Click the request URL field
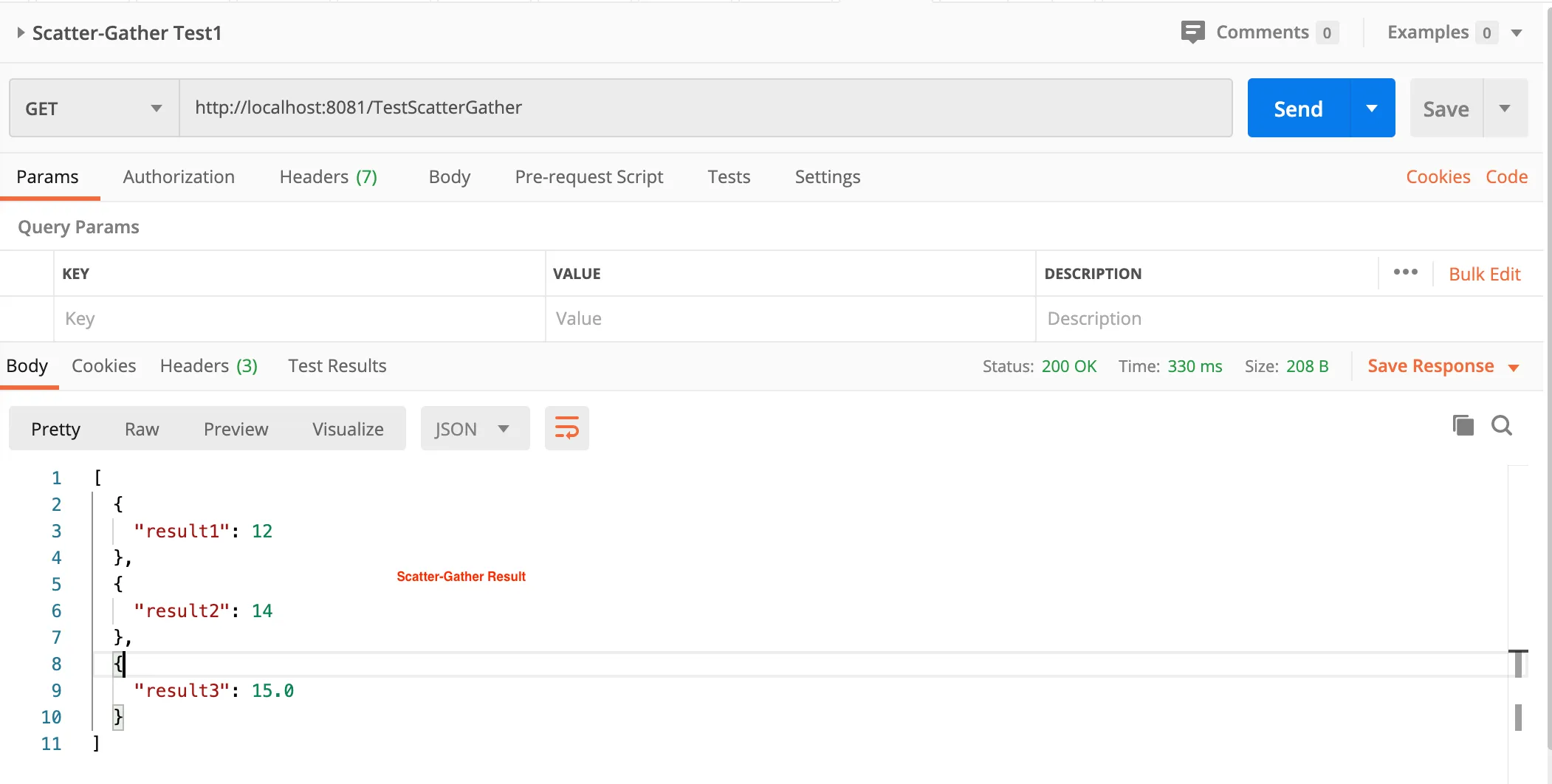Viewport: 1552px width, 784px height. pos(706,108)
